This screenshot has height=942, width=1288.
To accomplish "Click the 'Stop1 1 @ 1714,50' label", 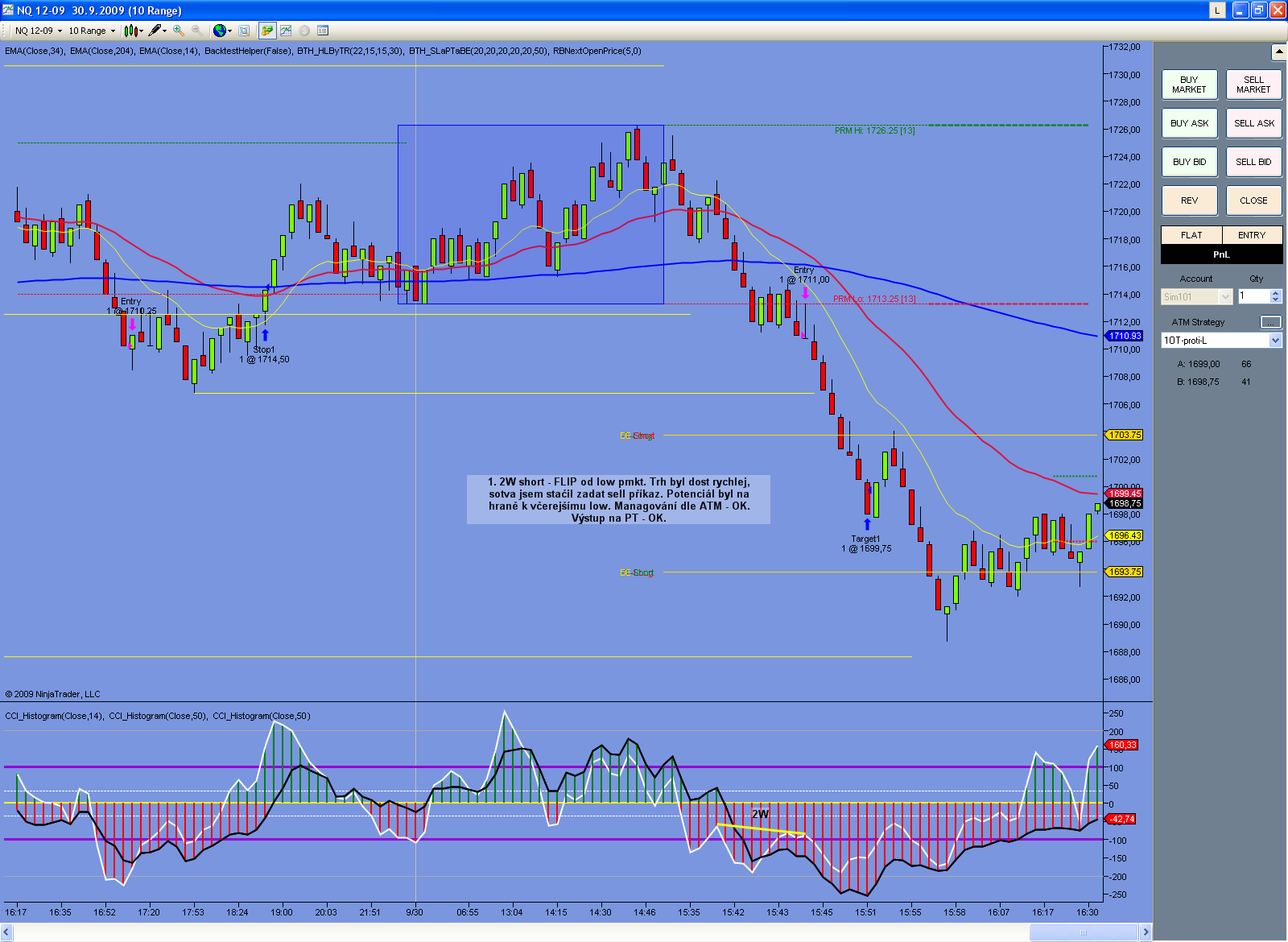I will 264,354.
